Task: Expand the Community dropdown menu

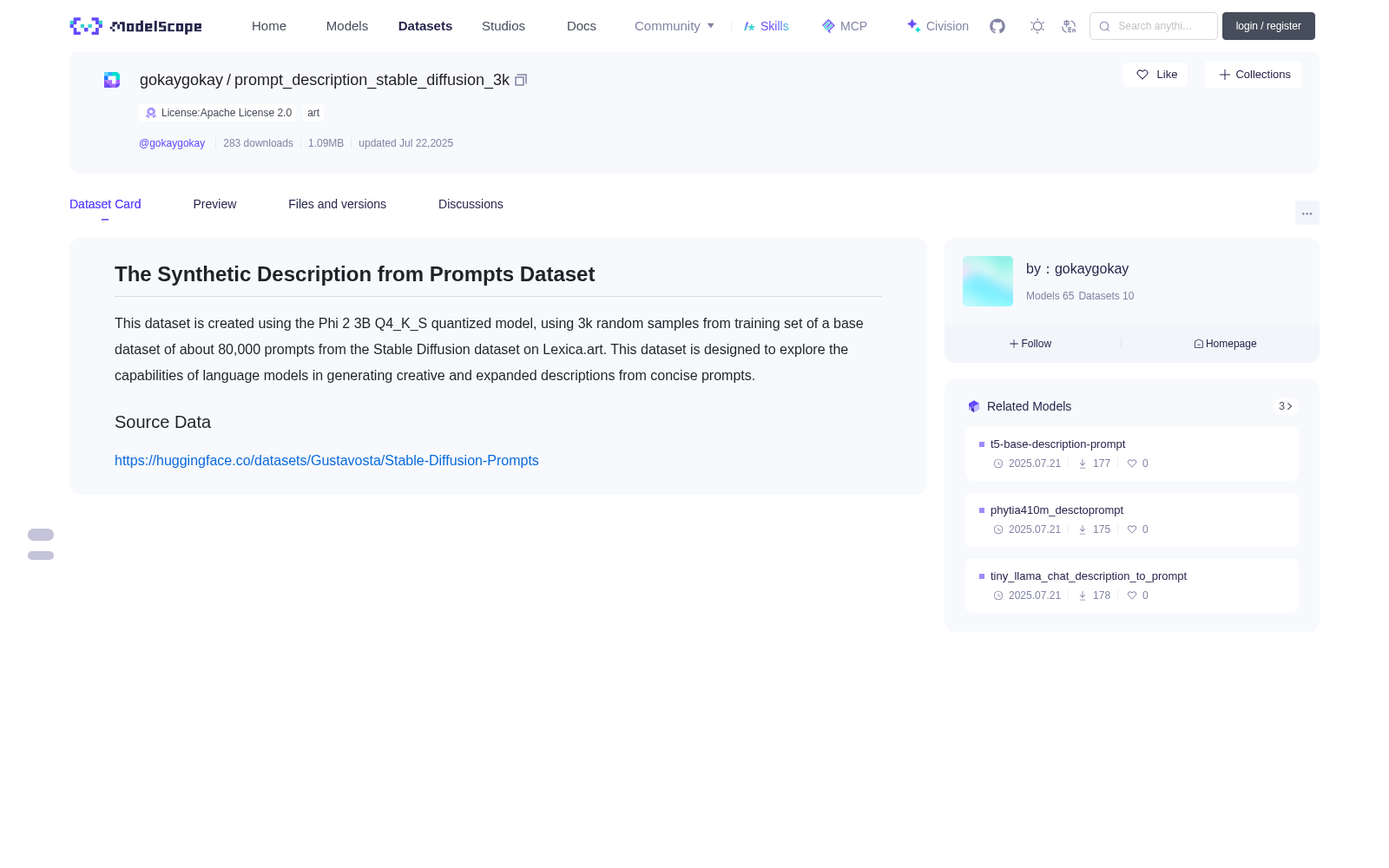Action: [x=675, y=26]
